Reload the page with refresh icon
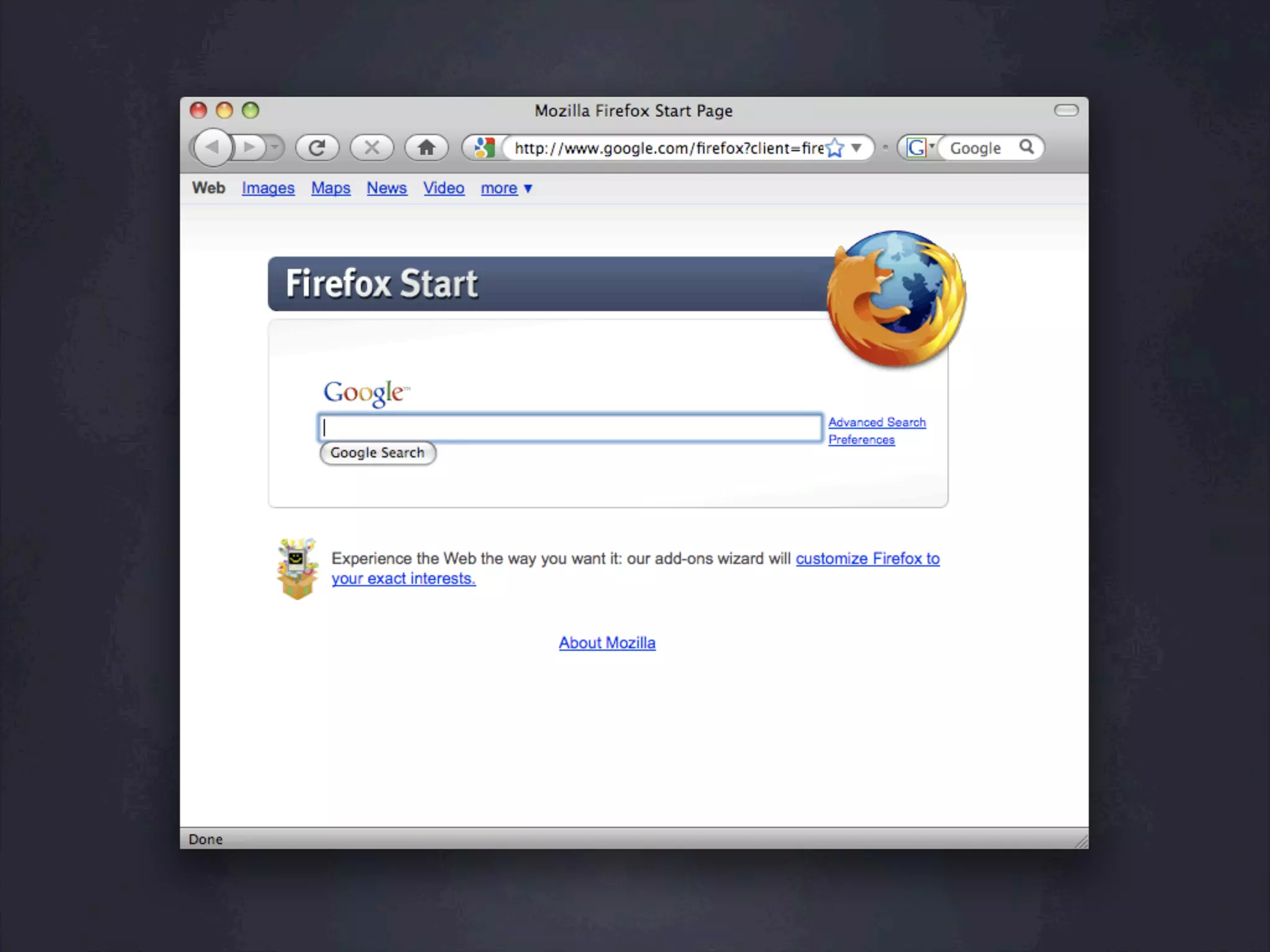This screenshot has width=1270, height=952. coord(317,148)
